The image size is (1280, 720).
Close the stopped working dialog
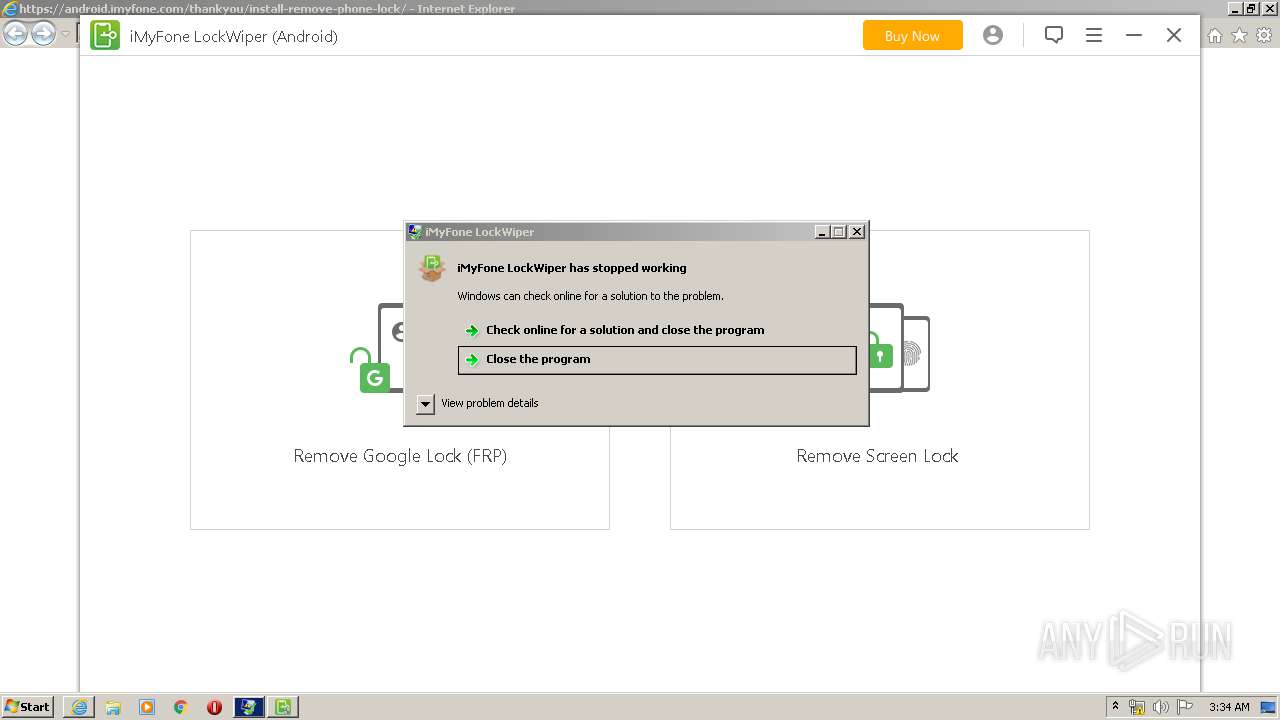pos(857,232)
